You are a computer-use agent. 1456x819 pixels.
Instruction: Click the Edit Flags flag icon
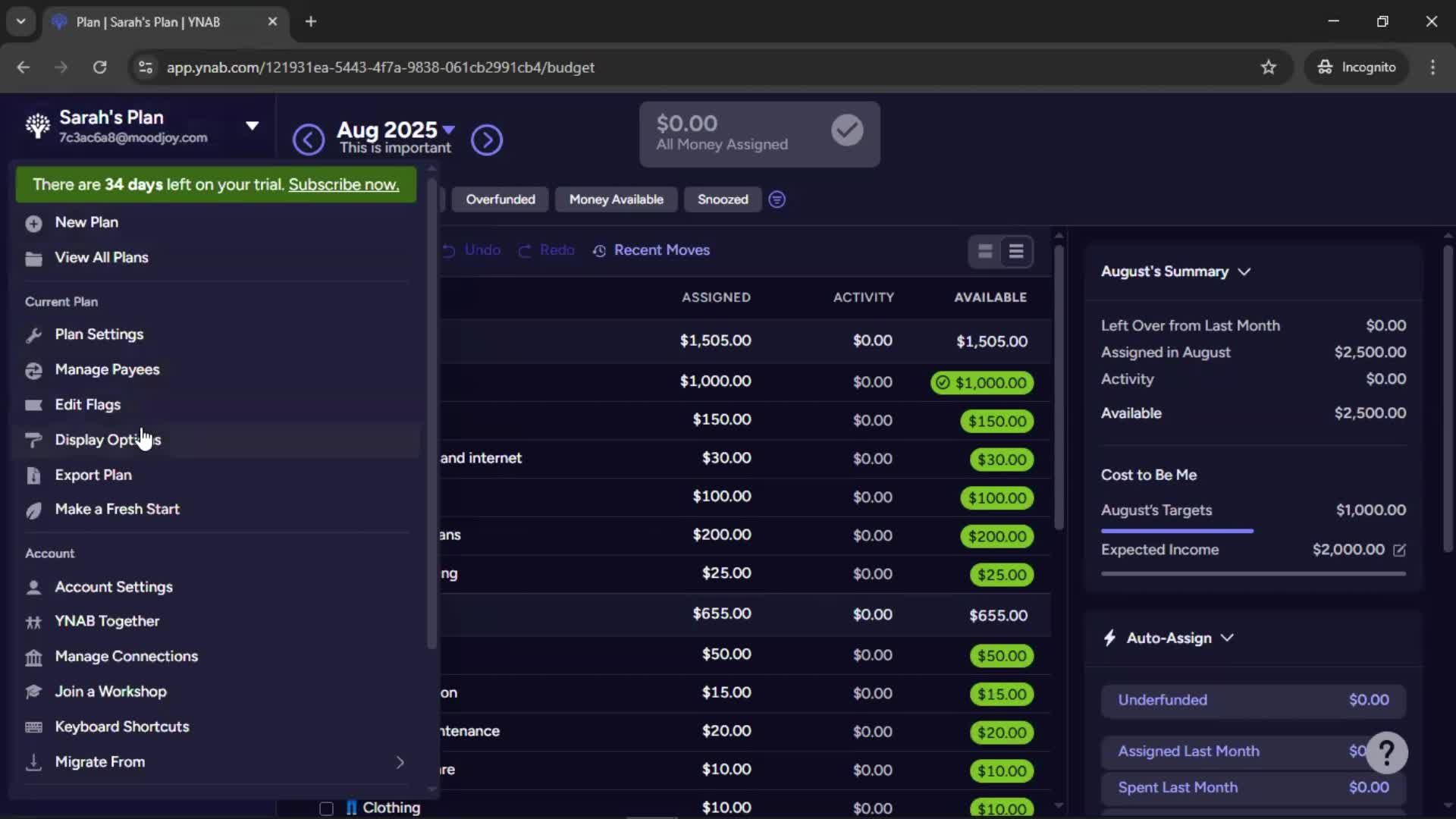[x=33, y=405]
